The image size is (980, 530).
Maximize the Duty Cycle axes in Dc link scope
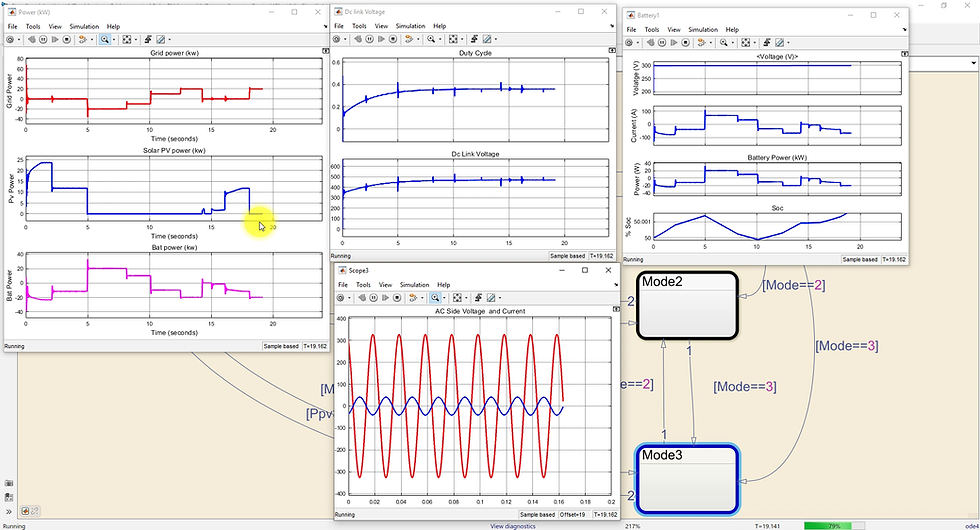click(611, 51)
